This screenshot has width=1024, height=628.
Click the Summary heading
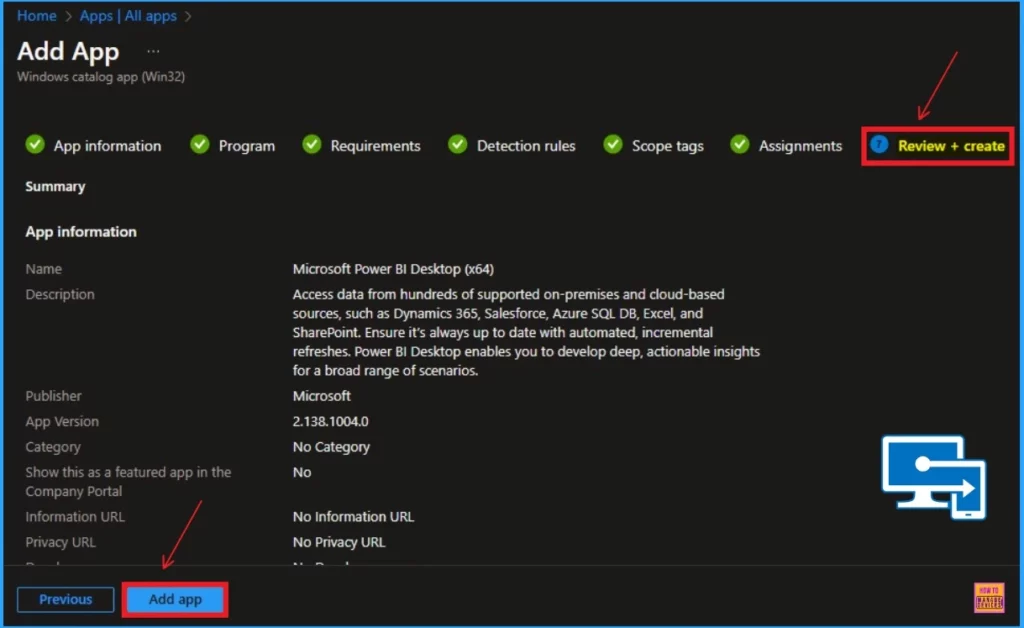tap(56, 187)
